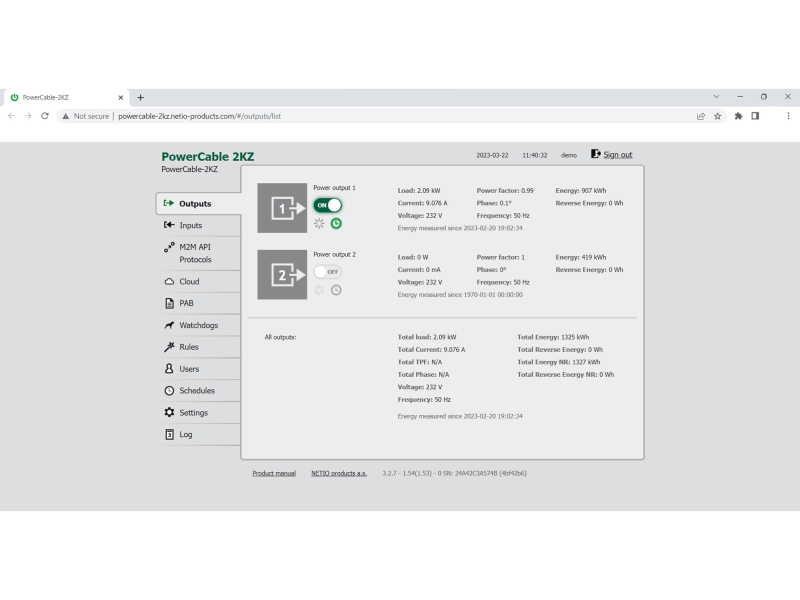Open the PAB section
This screenshot has width=800, height=600.
pyautogui.click(x=199, y=303)
